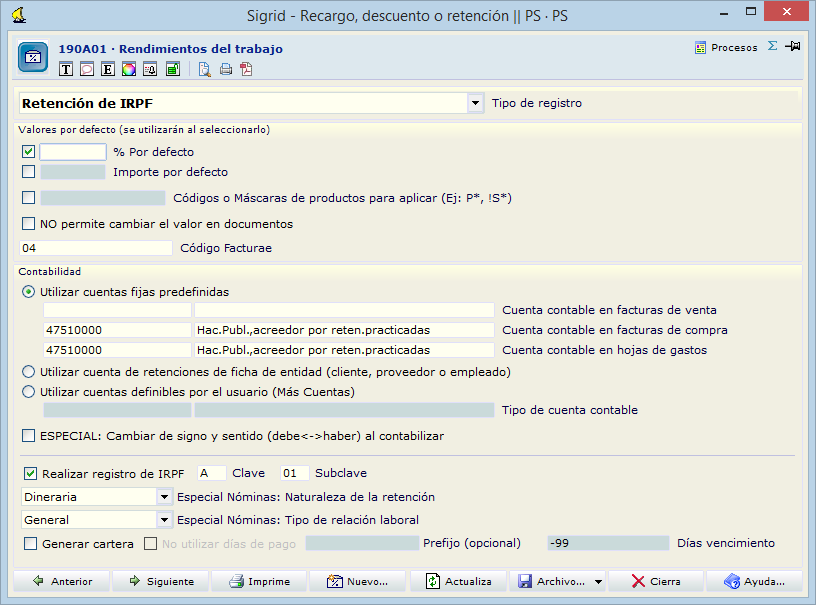
Task: Open the 'Tipo de registro' dropdown
Action: point(475,102)
